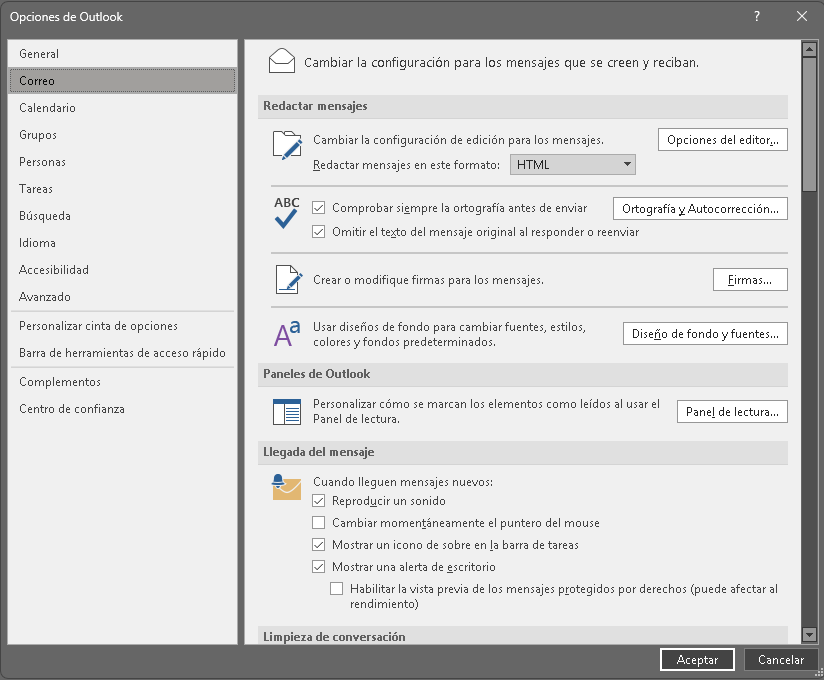824x680 pixels.
Task: Click the signature document icon
Action: pyautogui.click(x=289, y=280)
